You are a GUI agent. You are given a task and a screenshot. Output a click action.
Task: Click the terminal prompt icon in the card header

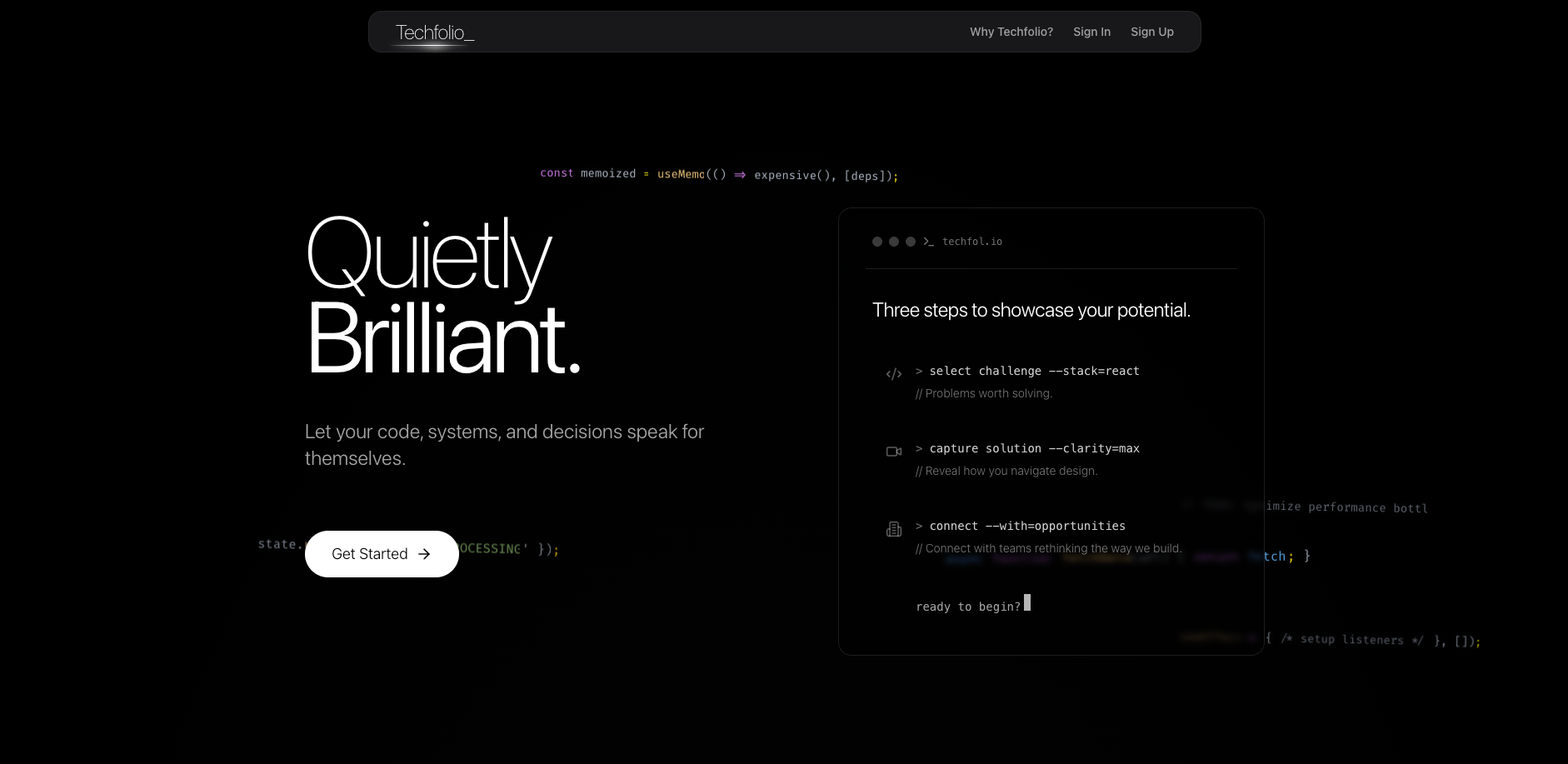pos(928,241)
